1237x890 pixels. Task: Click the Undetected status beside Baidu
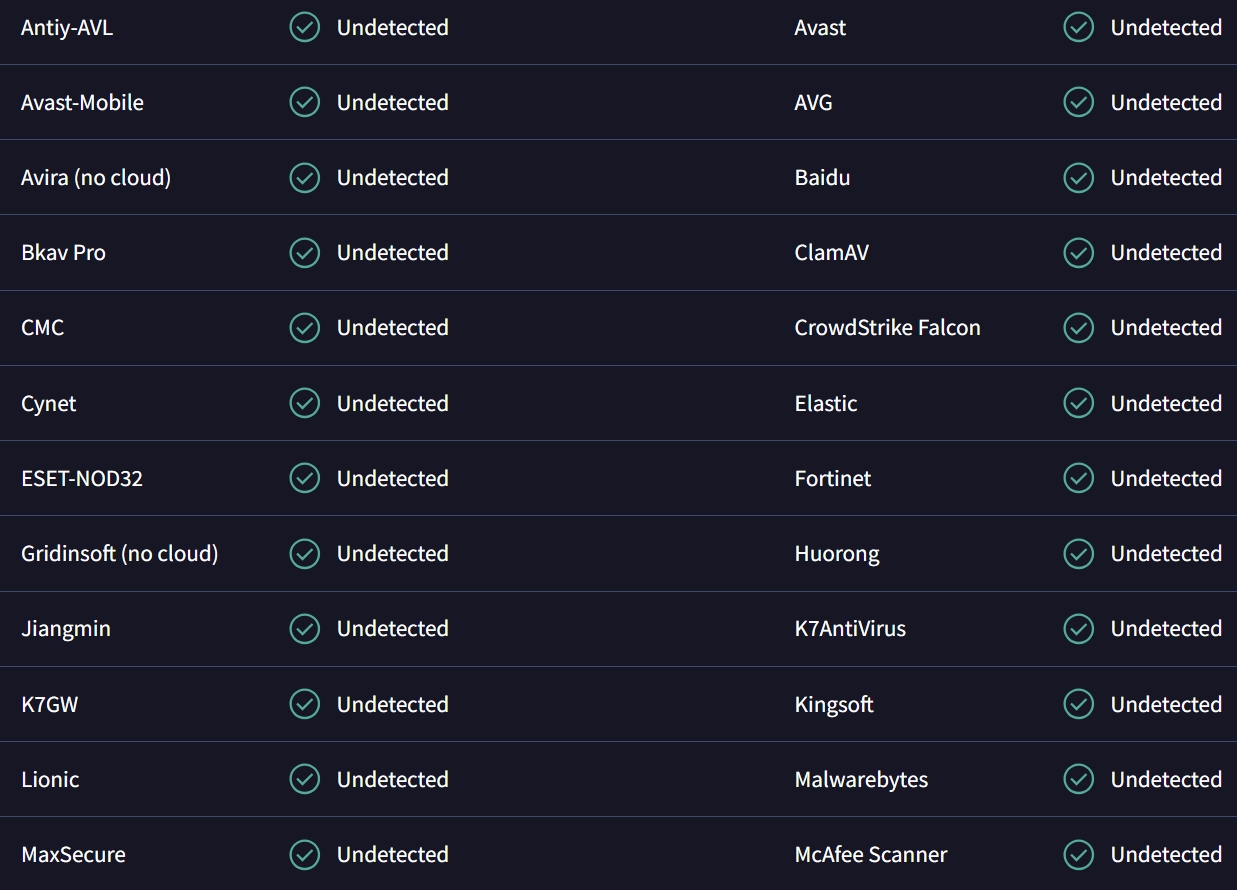(x=1166, y=178)
